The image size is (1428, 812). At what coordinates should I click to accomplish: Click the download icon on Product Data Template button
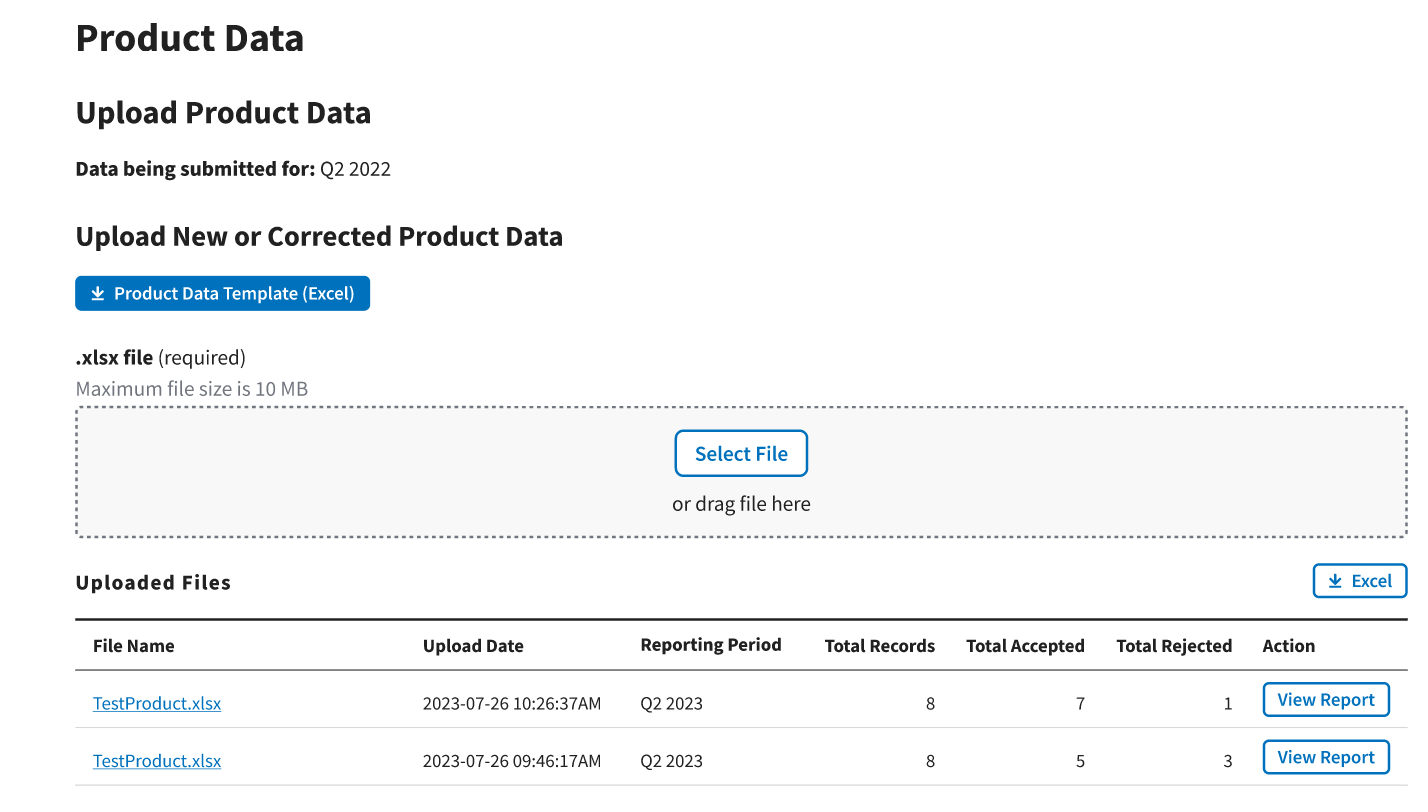[98, 294]
